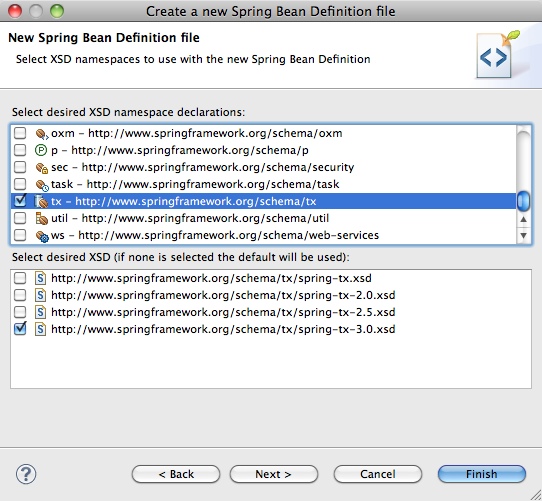Go to previous page with Back button

pyautogui.click(x=176, y=474)
